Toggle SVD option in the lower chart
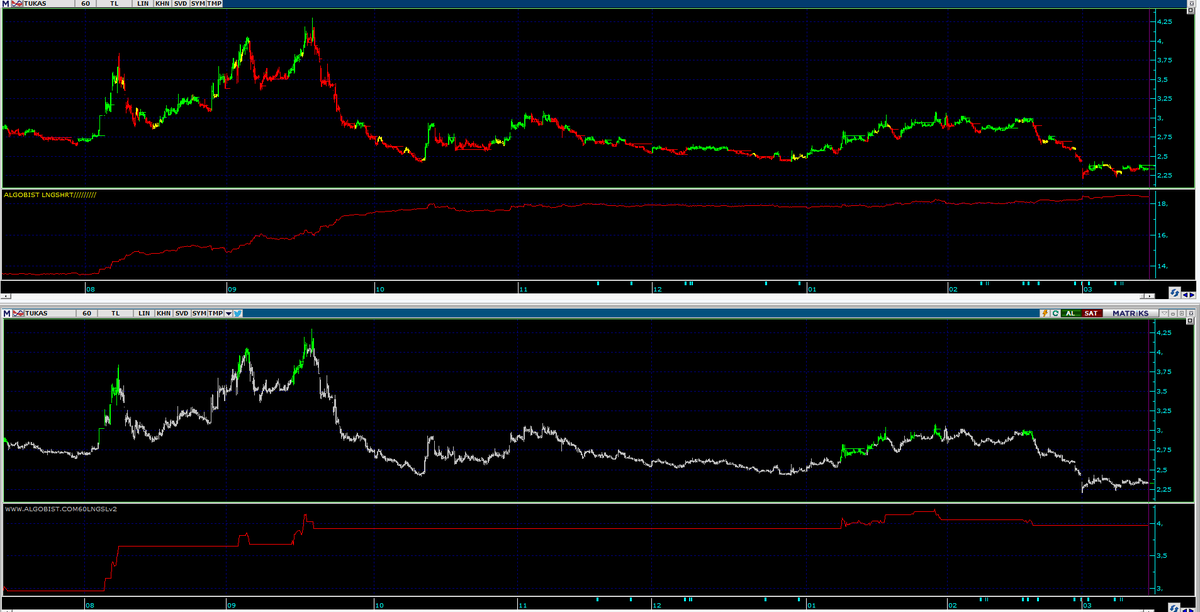 pos(182,313)
